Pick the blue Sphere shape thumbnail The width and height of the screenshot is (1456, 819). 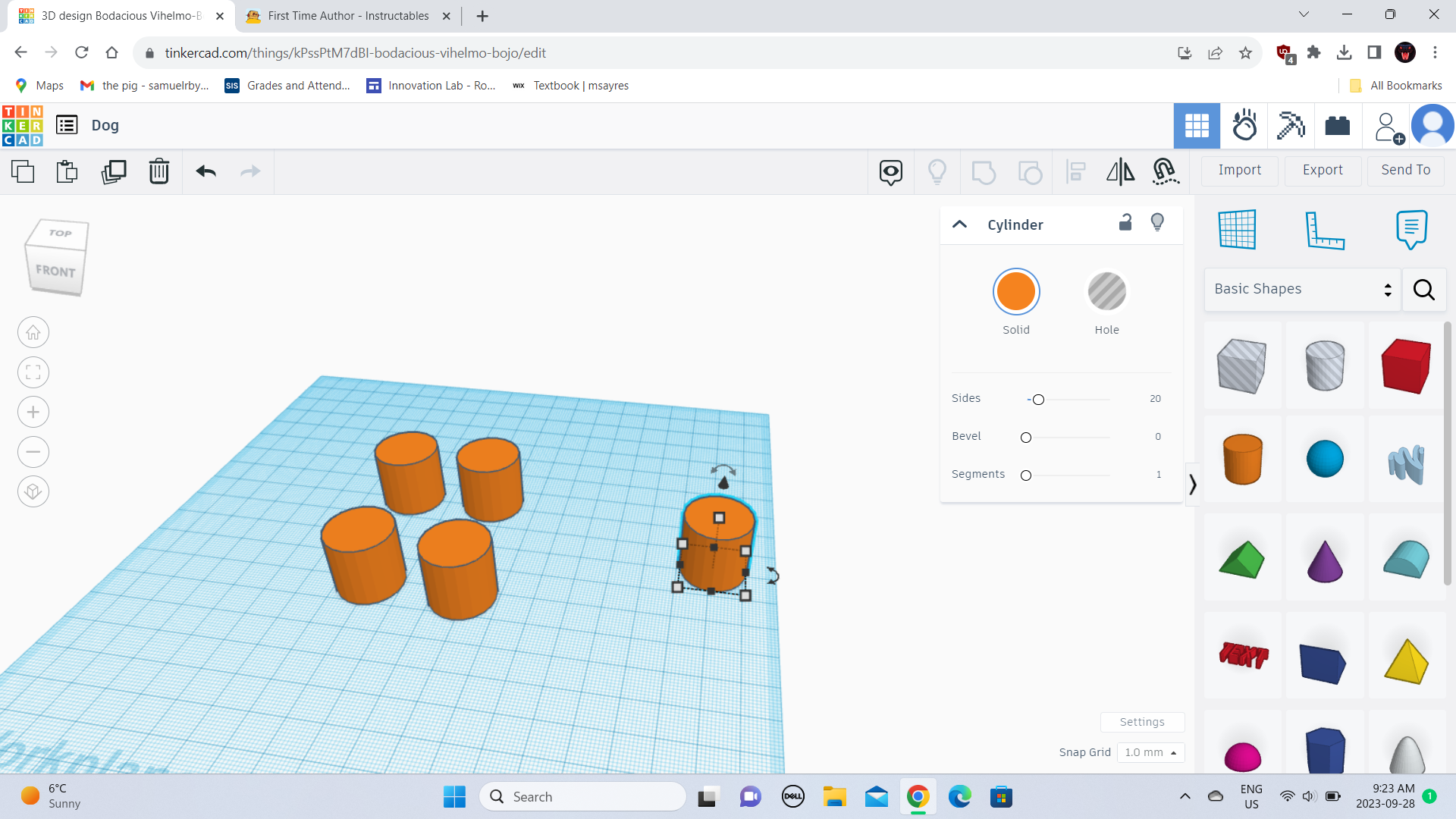(x=1325, y=459)
